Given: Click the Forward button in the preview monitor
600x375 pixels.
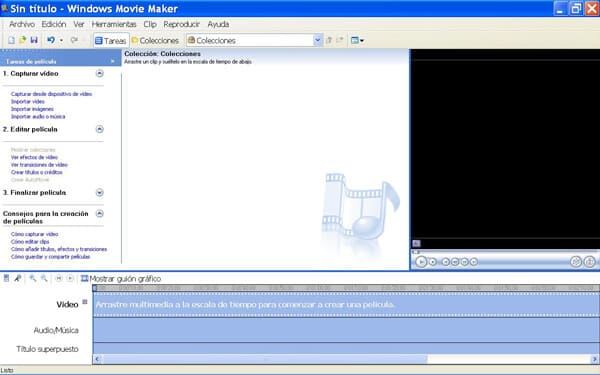Looking at the screenshot, I should click(x=474, y=262).
